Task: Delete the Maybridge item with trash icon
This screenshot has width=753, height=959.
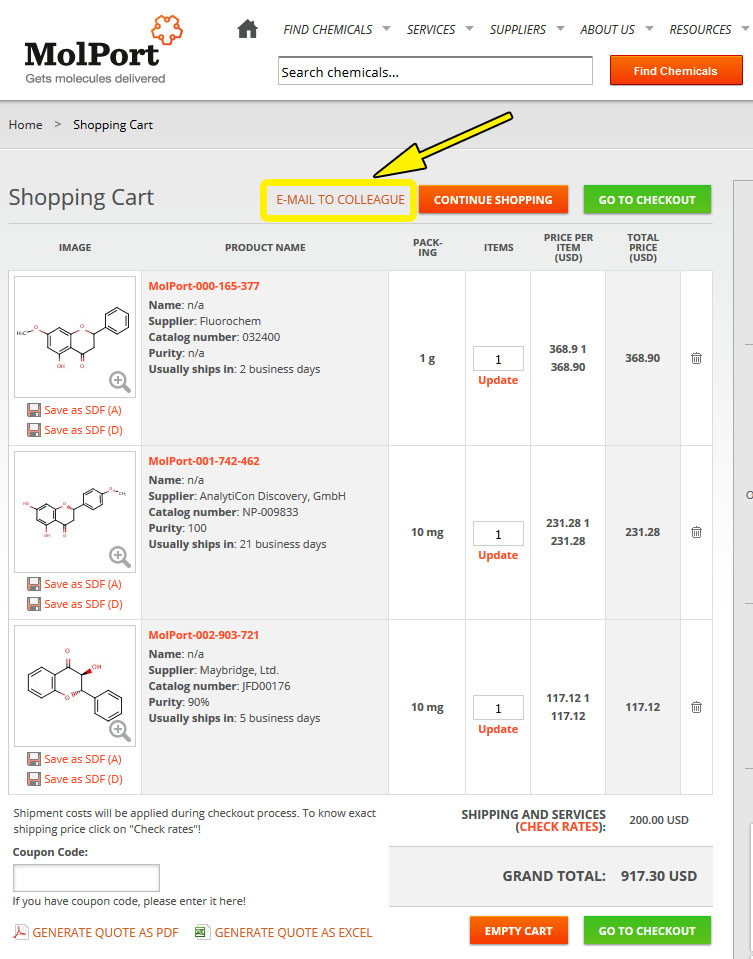Action: 696,707
